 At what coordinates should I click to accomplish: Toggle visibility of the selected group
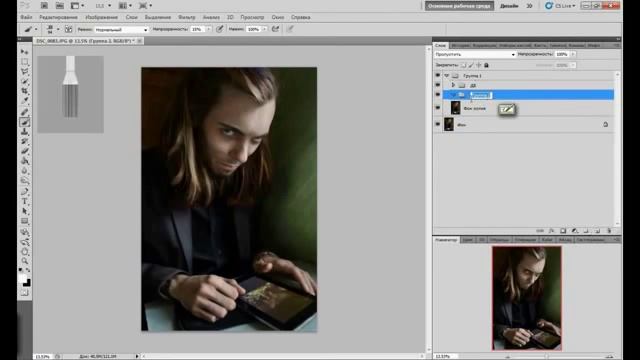pyautogui.click(x=438, y=95)
